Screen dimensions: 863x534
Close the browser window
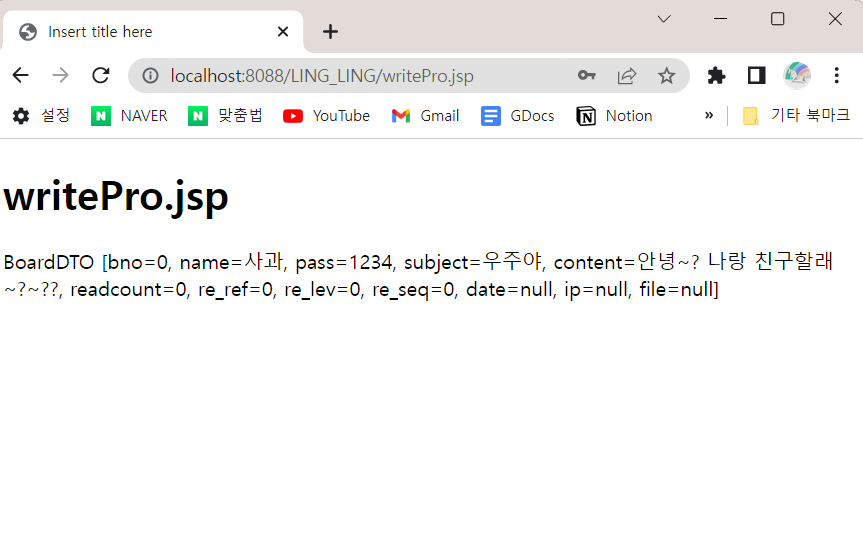click(835, 19)
